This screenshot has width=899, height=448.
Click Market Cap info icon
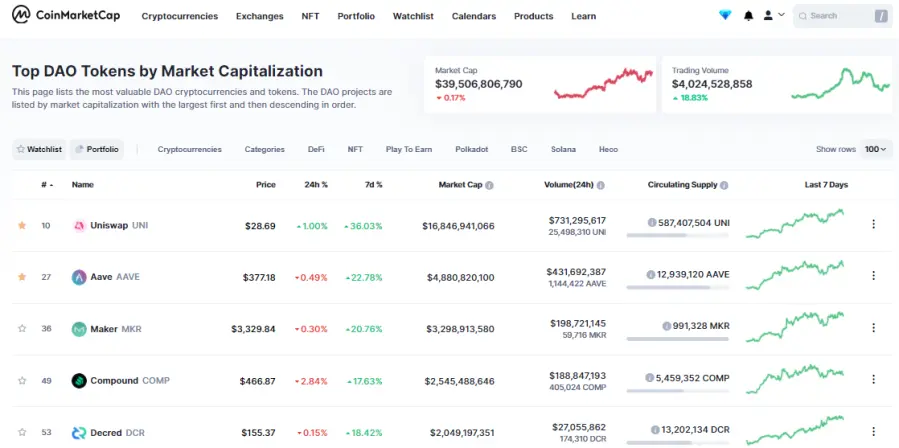pos(489,185)
